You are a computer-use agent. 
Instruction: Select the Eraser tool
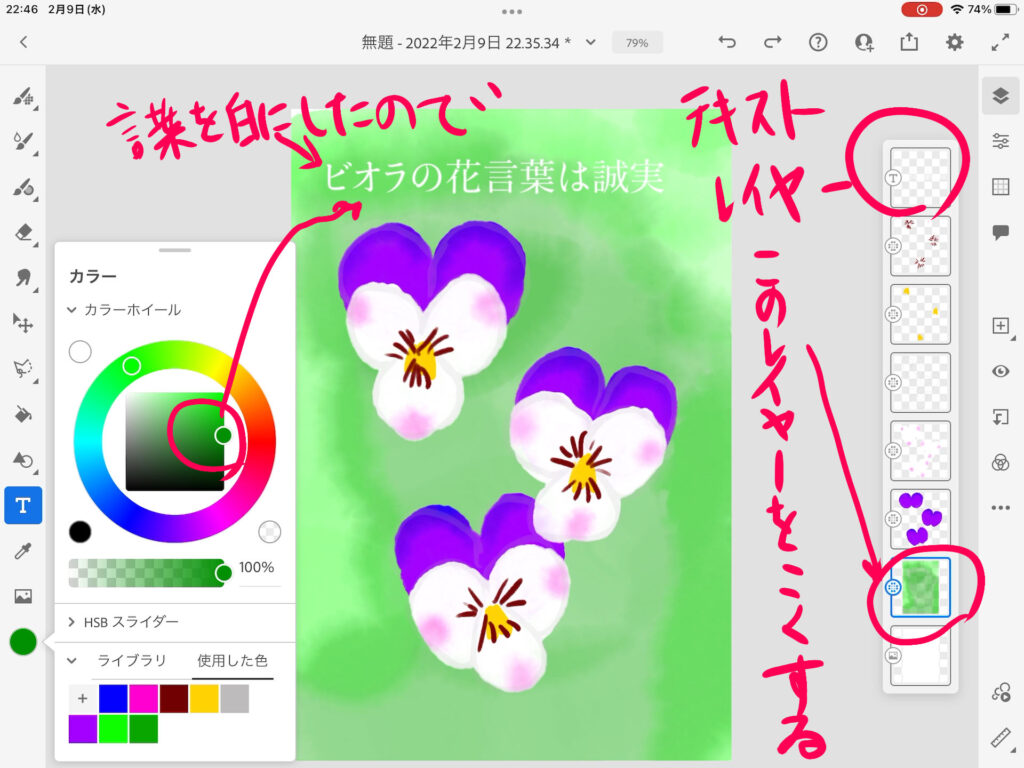point(23,232)
